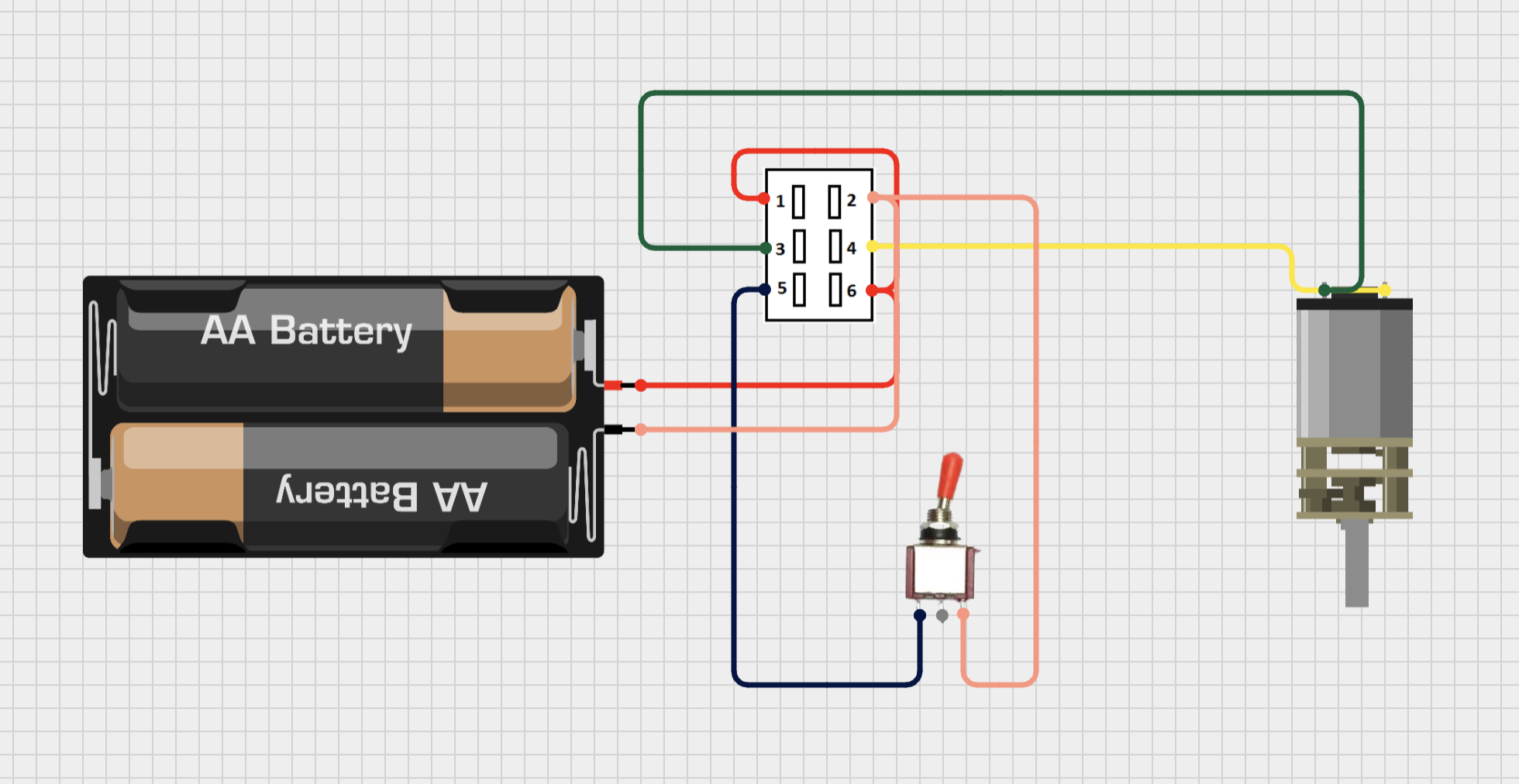
Task: Click the toggle switch's salmon right terminal
Action: coord(963,614)
